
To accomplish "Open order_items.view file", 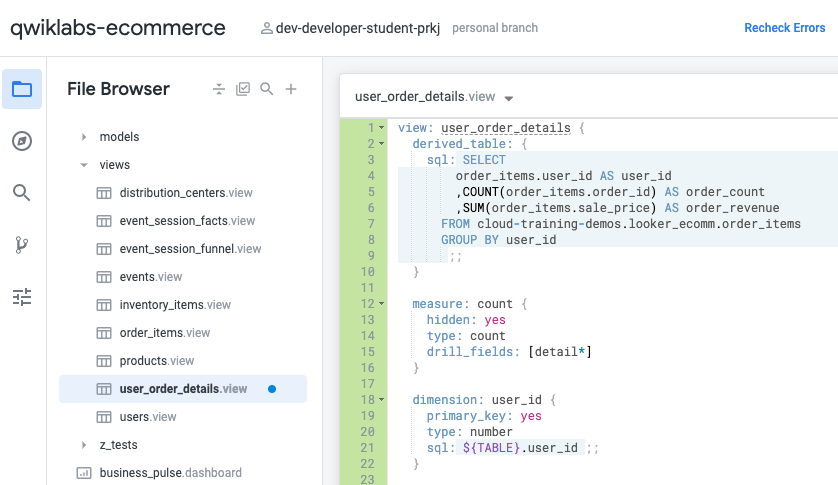I will point(165,333).
